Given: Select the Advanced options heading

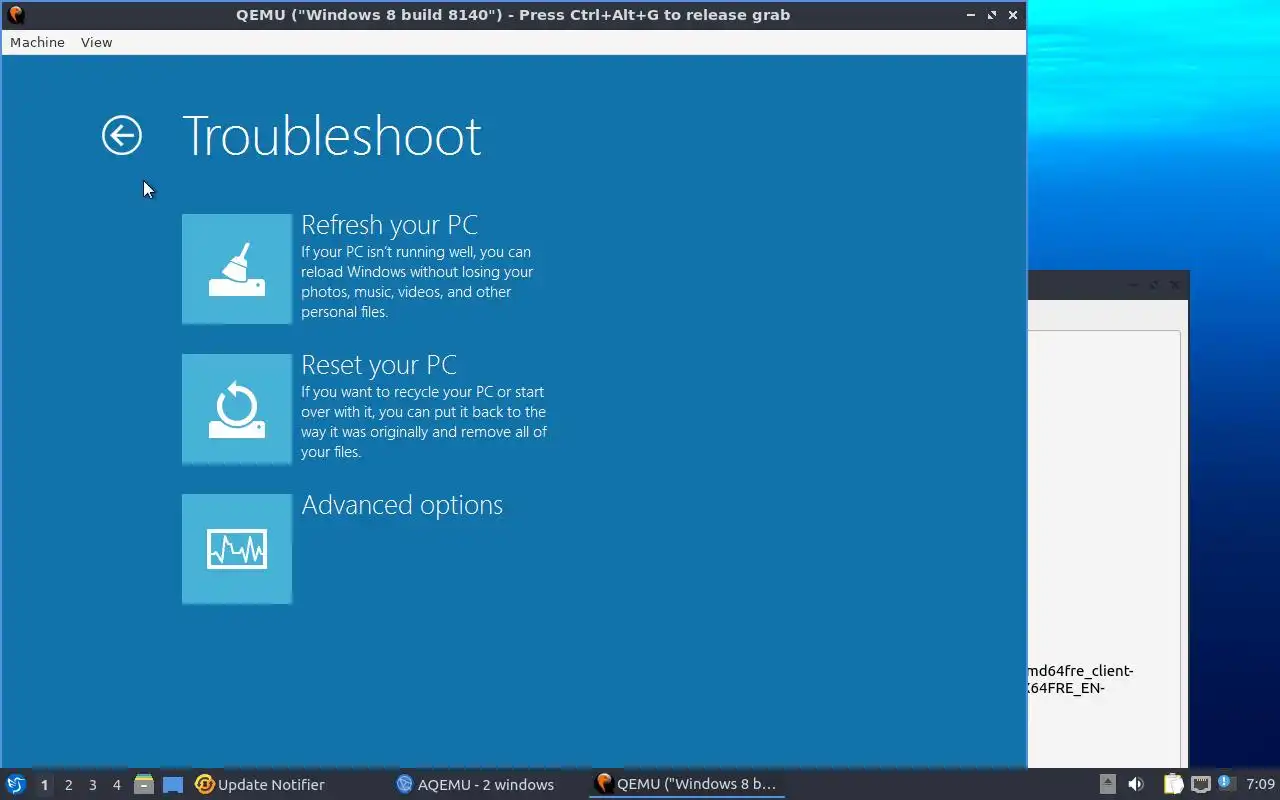Looking at the screenshot, I should tap(402, 505).
